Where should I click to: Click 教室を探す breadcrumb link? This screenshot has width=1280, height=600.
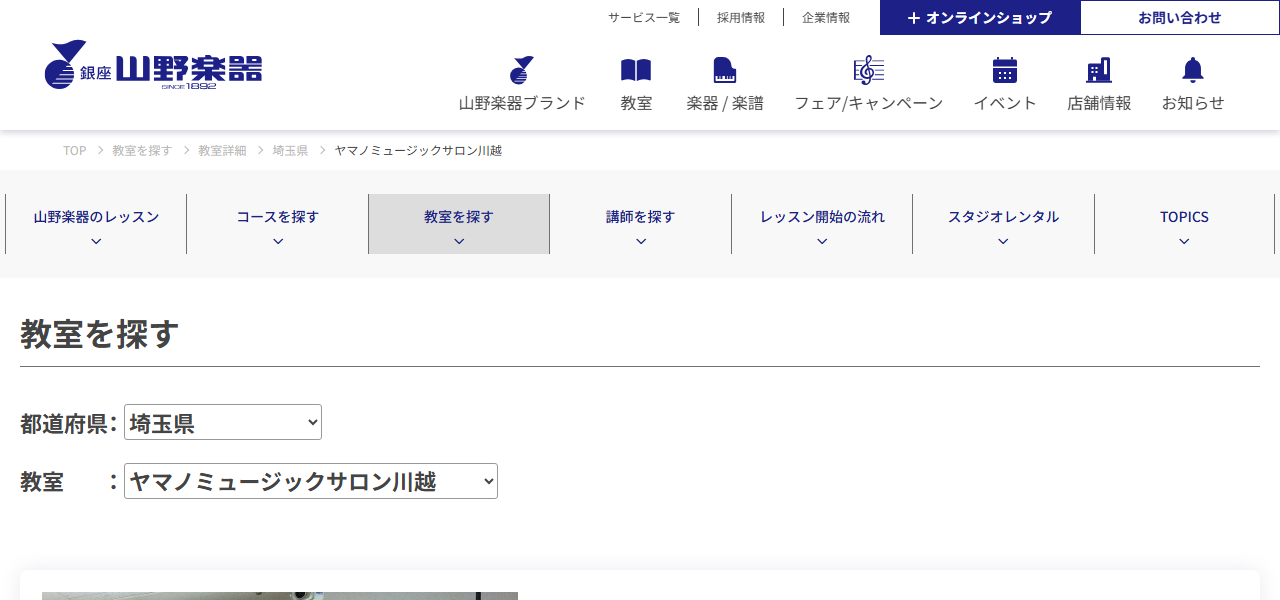142,150
